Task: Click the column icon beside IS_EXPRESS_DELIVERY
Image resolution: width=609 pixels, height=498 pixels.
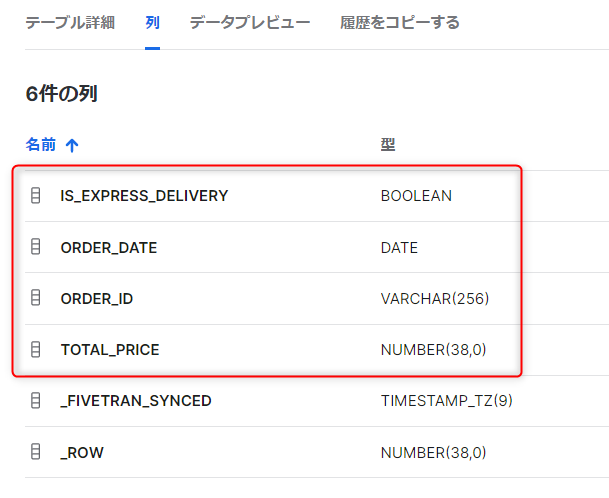Action: [x=35, y=195]
